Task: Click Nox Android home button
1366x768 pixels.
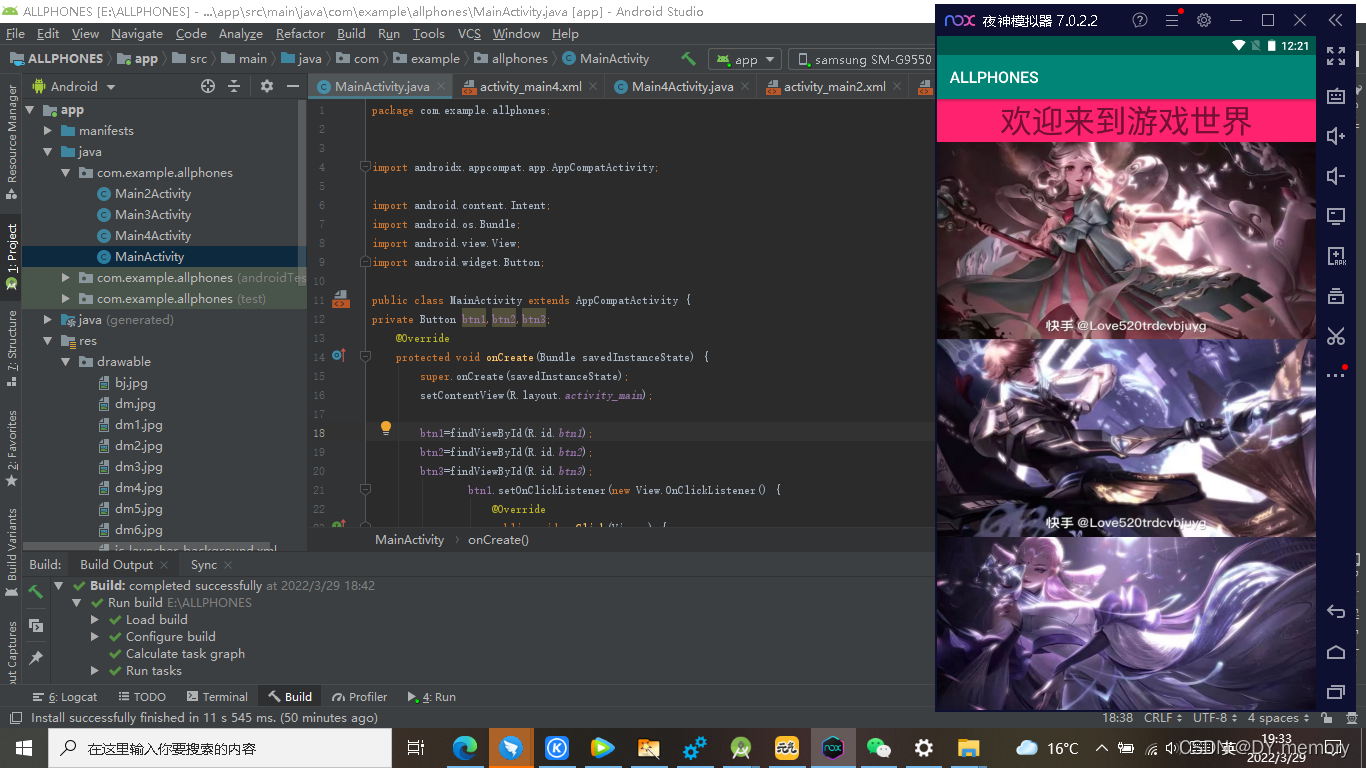Action: click(x=1336, y=652)
